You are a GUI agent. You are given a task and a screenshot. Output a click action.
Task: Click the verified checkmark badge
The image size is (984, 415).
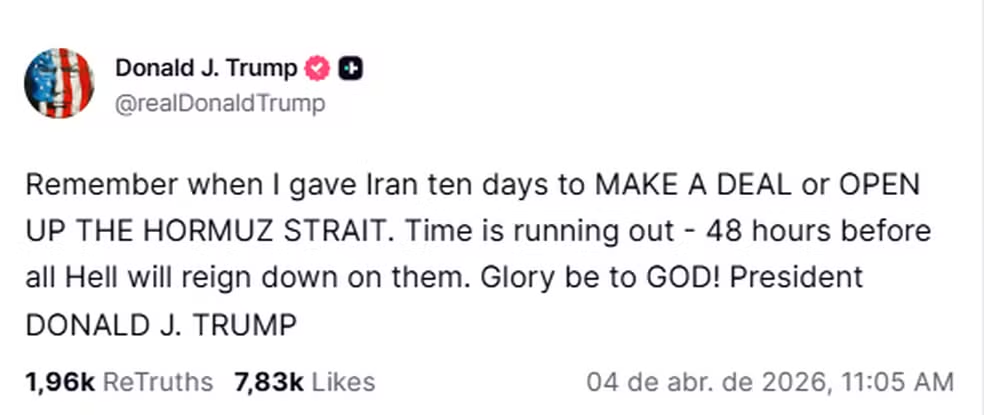[x=318, y=68]
